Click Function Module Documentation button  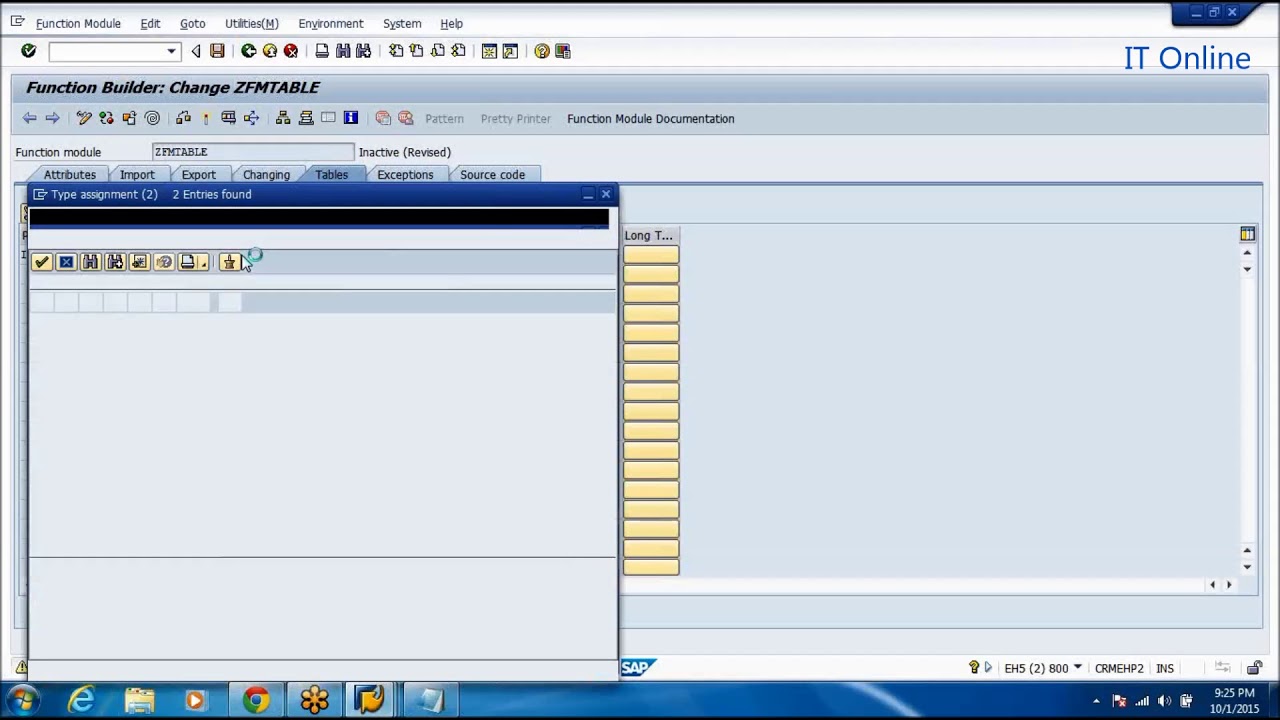point(651,118)
